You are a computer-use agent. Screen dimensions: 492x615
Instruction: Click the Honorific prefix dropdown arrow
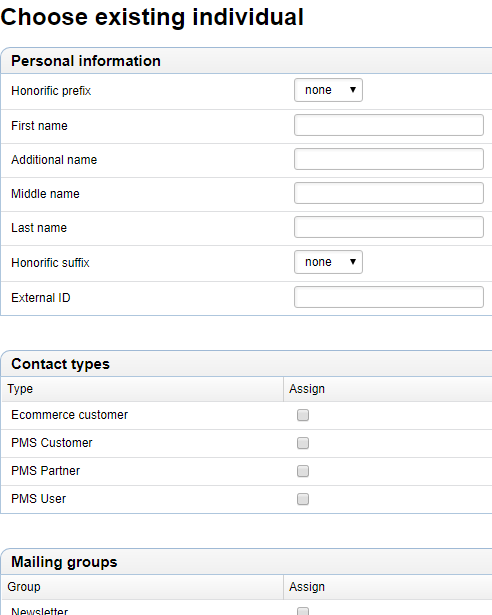coord(353,90)
